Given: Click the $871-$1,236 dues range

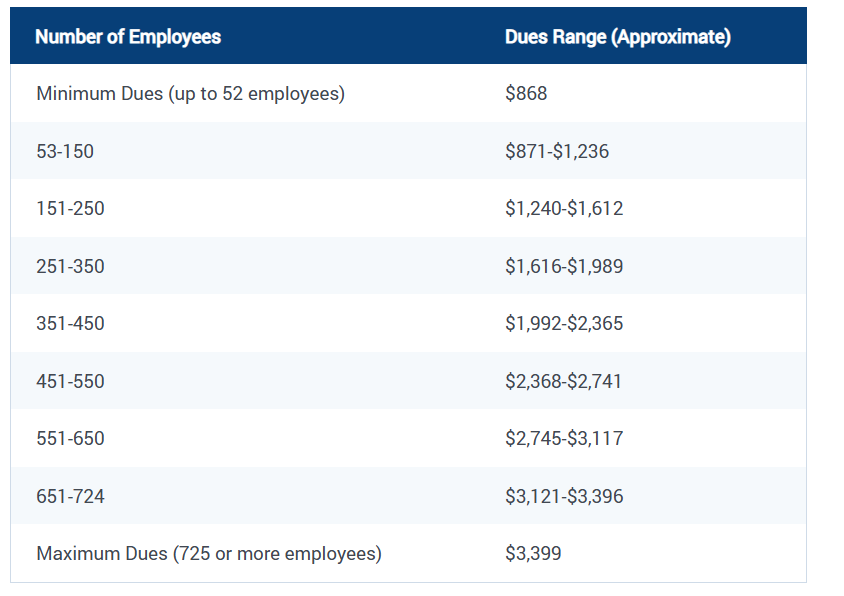Looking at the screenshot, I should [x=557, y=152].
